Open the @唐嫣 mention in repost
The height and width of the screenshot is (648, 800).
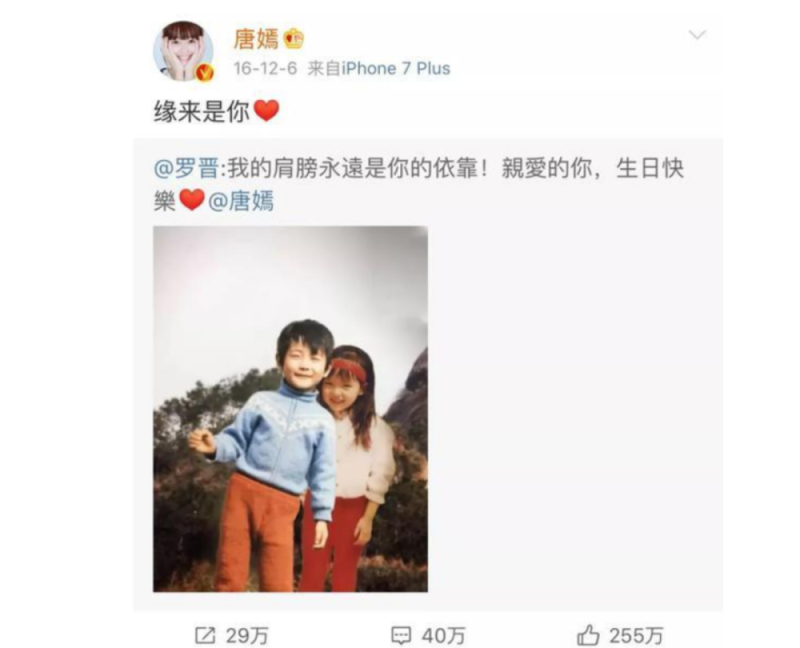coord(241,201)
